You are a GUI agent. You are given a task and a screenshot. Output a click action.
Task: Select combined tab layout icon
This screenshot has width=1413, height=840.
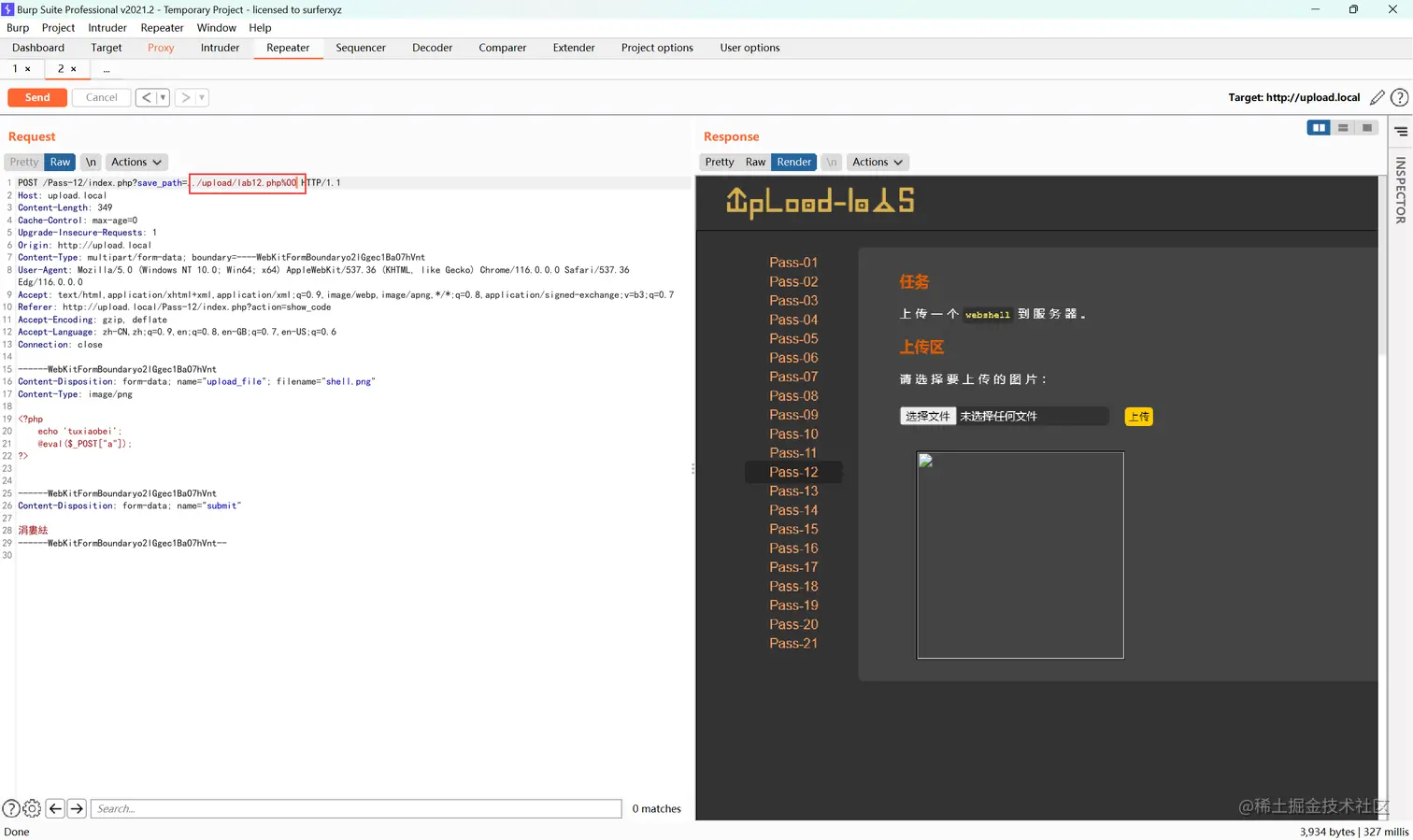[x=1367, y=128]
